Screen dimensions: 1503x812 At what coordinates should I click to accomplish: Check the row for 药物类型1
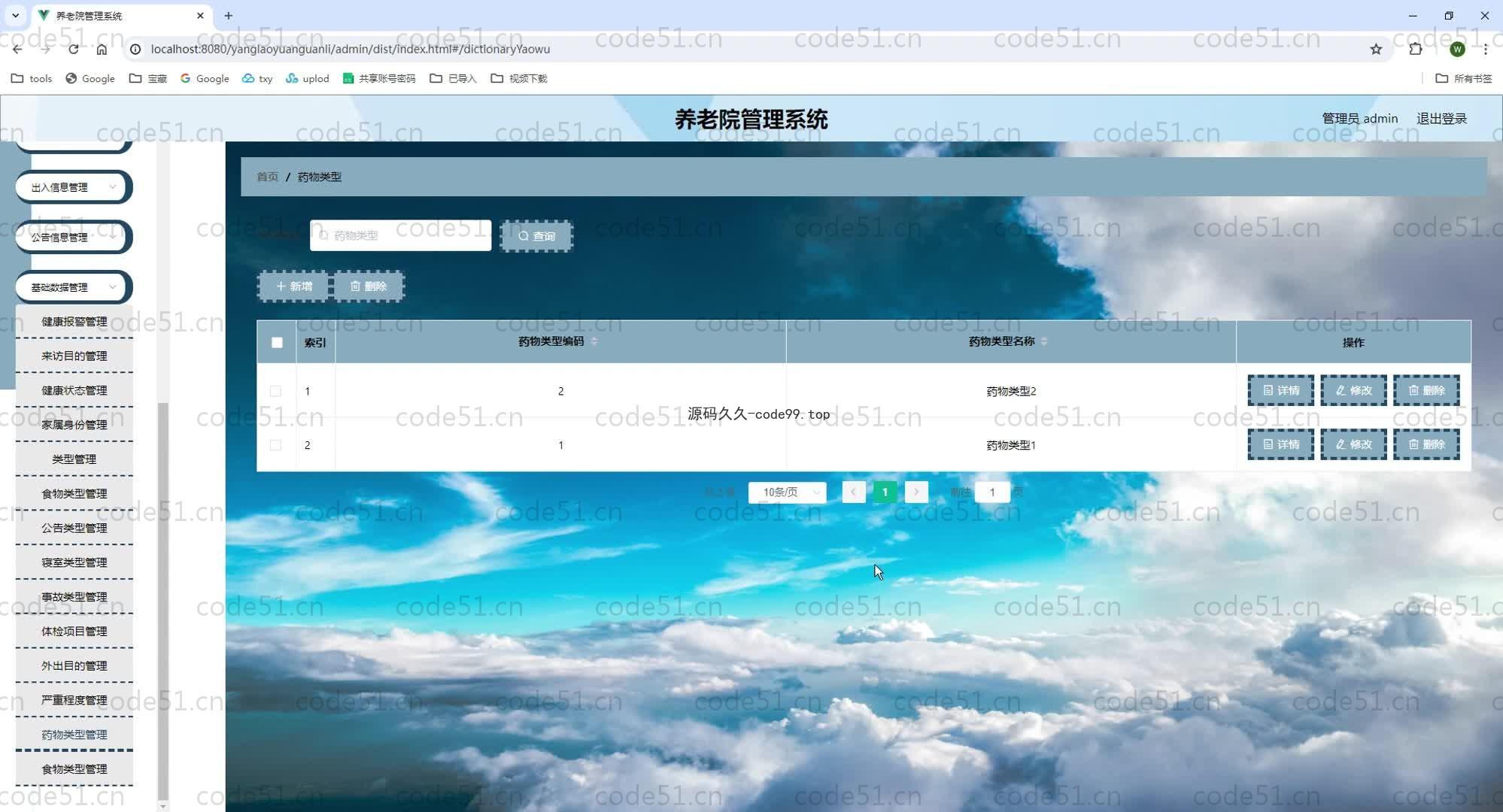[x=275, y=445]
